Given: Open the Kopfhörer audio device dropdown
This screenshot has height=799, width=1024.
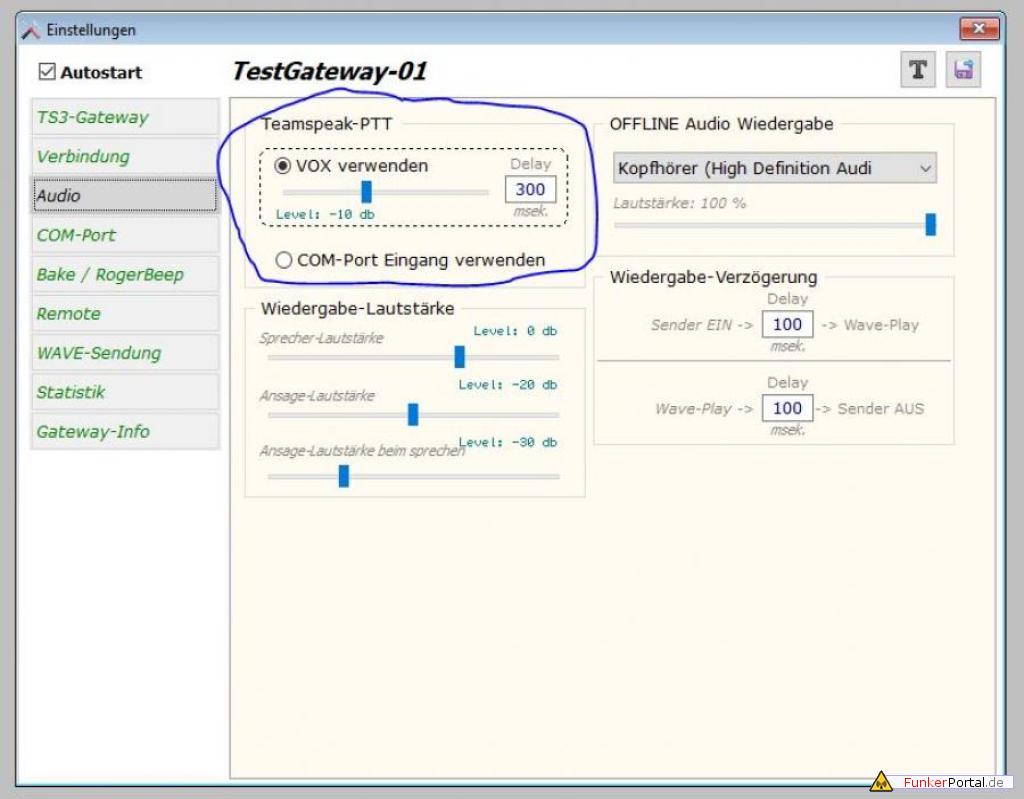Looking at the screenshot, I should (774, 169).
